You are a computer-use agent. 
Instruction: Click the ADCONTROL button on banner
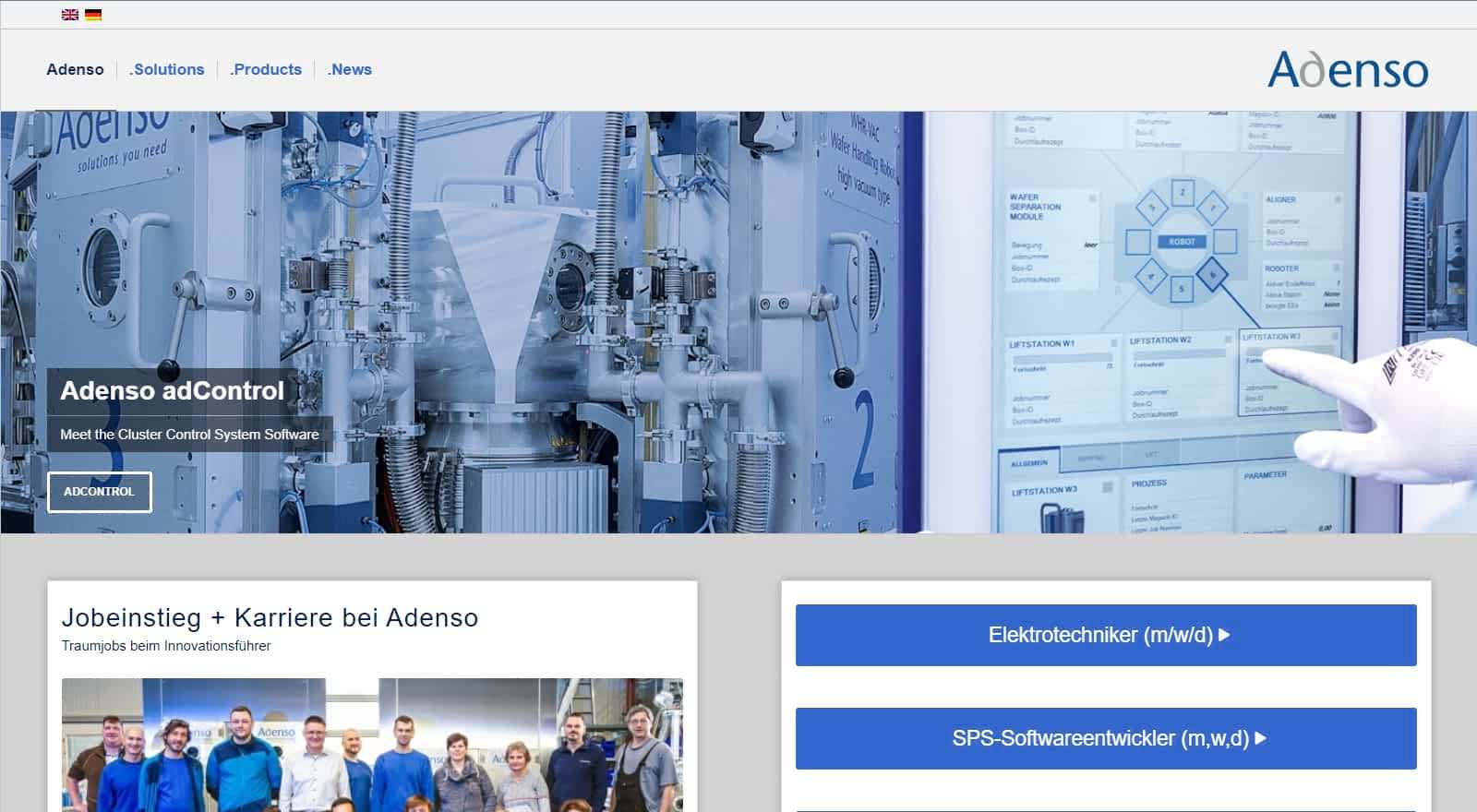tap(100, 492)
